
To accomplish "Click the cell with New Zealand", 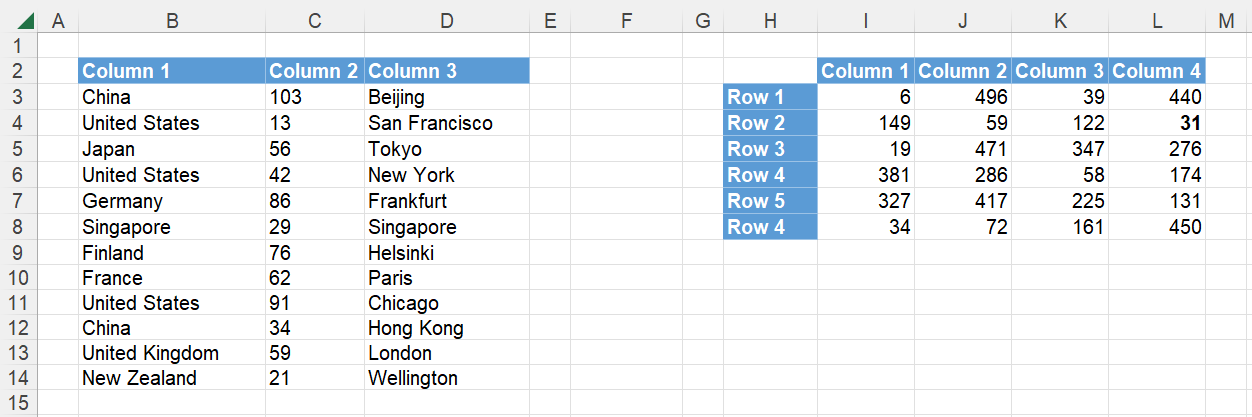I will click(x=171, y=378).
